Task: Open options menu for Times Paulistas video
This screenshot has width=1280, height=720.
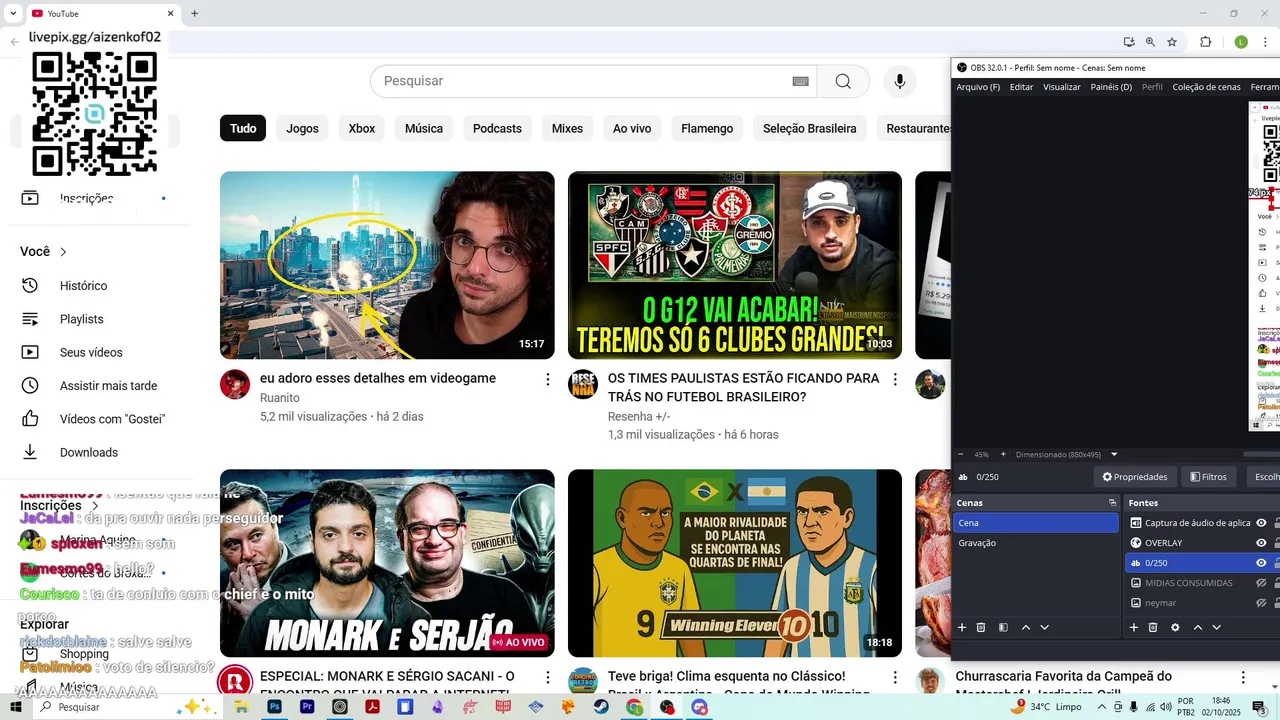Action: [x=895, y=379]
